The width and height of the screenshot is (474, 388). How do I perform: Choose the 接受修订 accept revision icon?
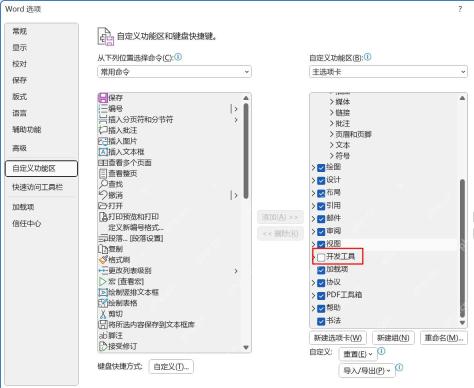point(103,346)
